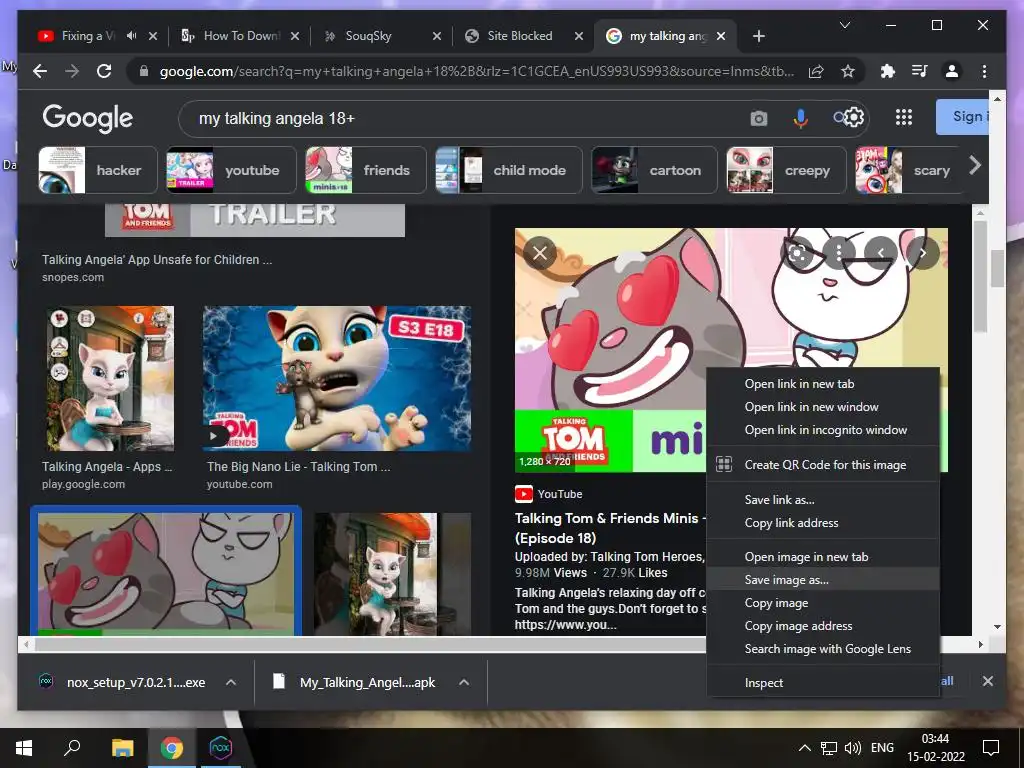The width and height of the screenshot is (1024, 768).
Task: Click the address bar URL
Action: (477, 71)
